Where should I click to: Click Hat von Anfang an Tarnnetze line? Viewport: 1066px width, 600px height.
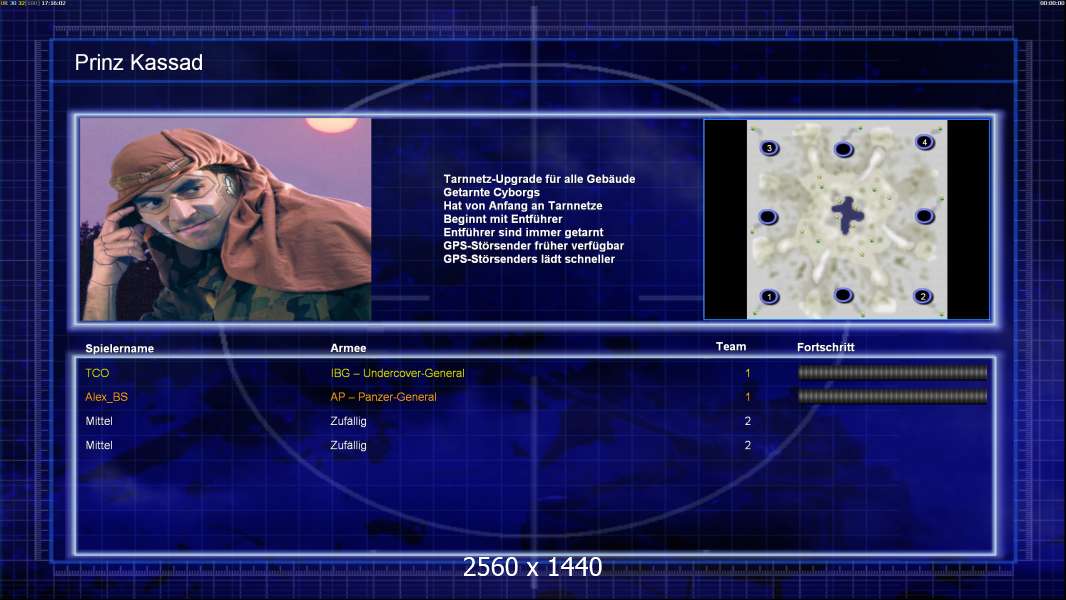[523, 205]
